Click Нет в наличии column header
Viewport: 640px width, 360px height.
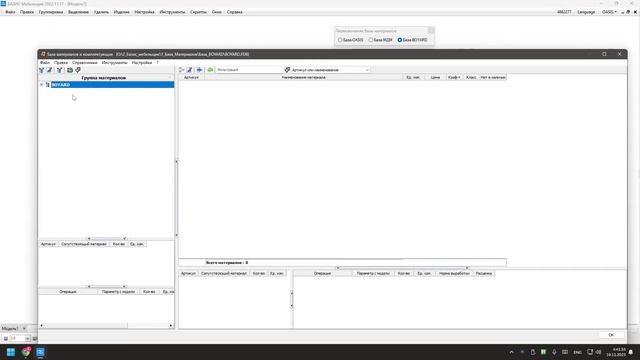click(x=493, y=77)
